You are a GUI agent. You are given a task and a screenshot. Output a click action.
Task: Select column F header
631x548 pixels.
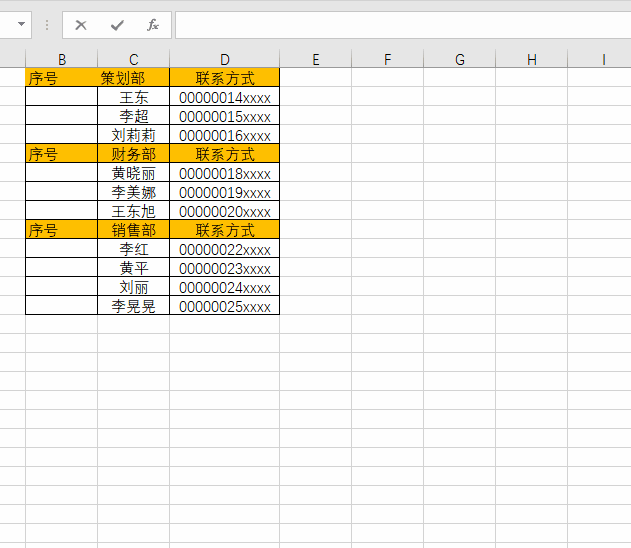[388, 60]
